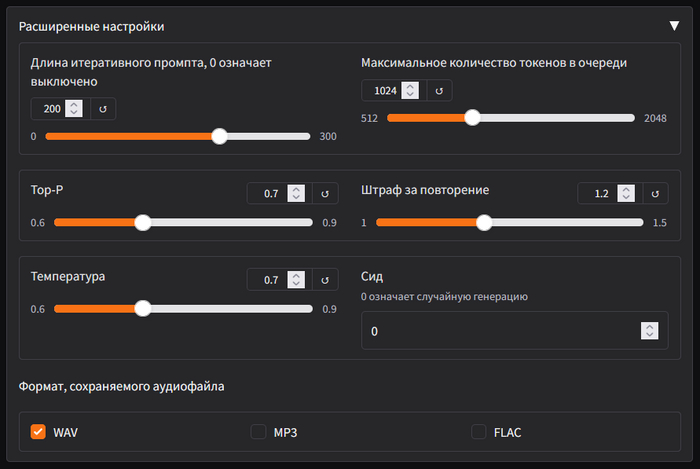Click the max tokens slider handle
This screenshot has height=469, width=700.
[x=472, y=118]
